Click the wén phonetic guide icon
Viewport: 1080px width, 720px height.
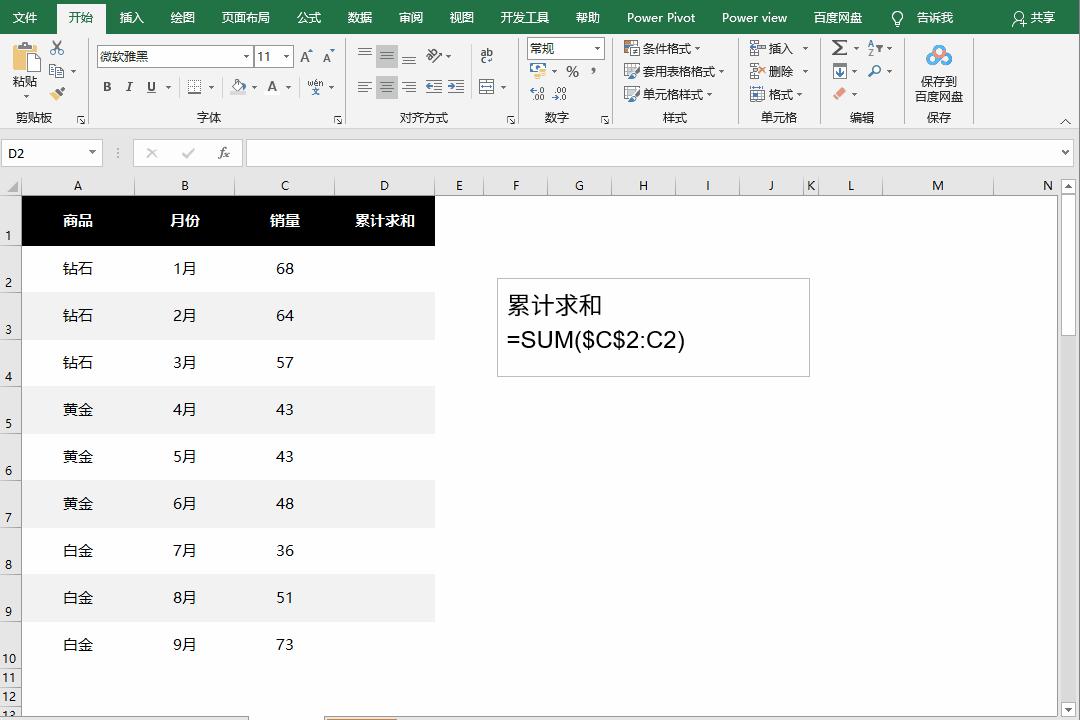[x=315, y=87]
